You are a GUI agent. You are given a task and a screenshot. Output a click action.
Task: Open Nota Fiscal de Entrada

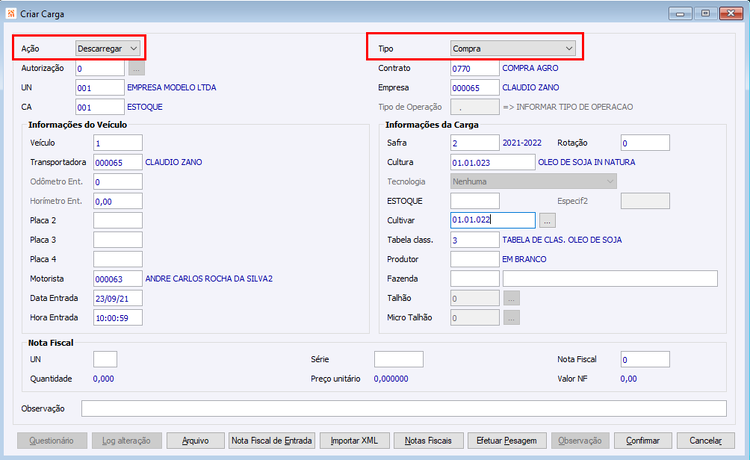tap(272, 440)
